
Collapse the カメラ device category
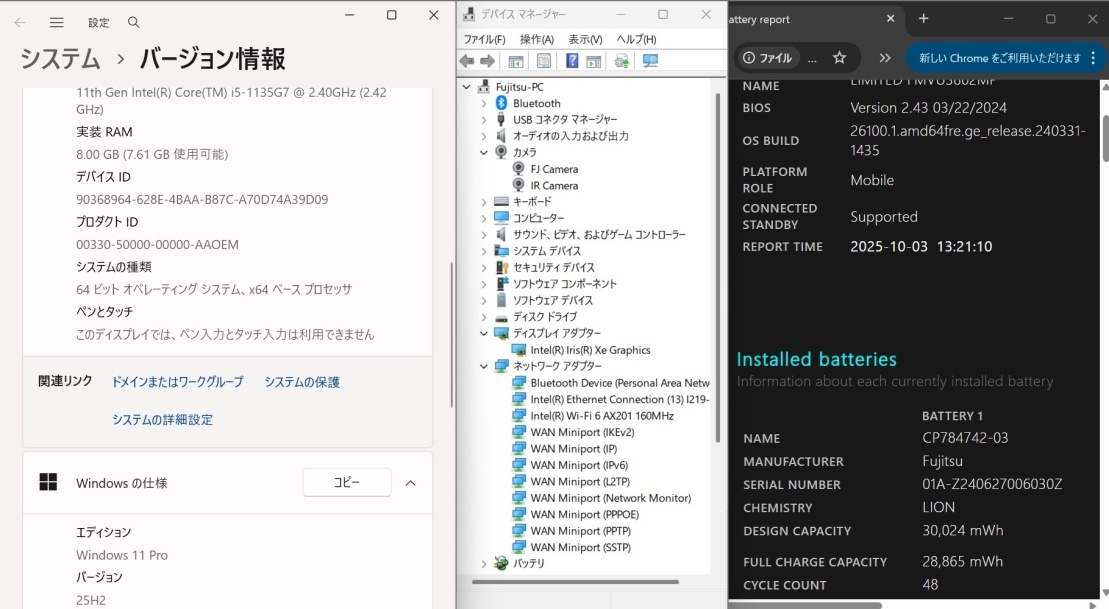point(483,152)
